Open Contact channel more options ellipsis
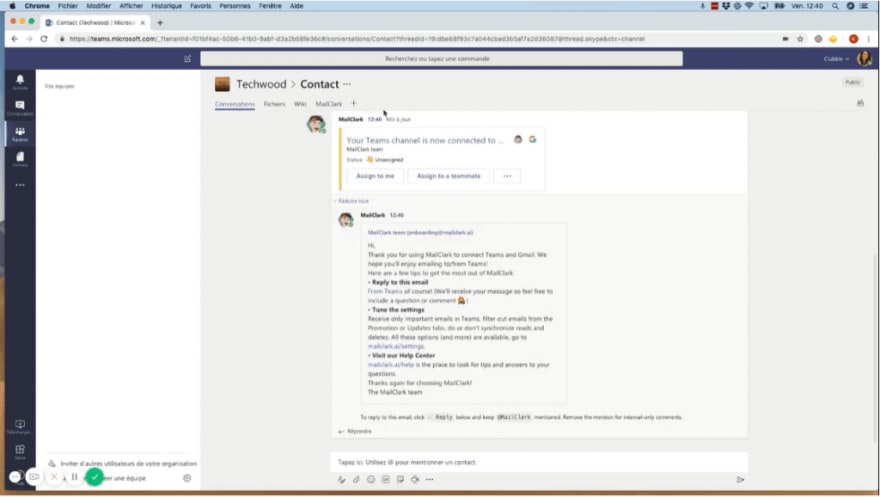Screen dimensions: 880x497 pos(347,84)
